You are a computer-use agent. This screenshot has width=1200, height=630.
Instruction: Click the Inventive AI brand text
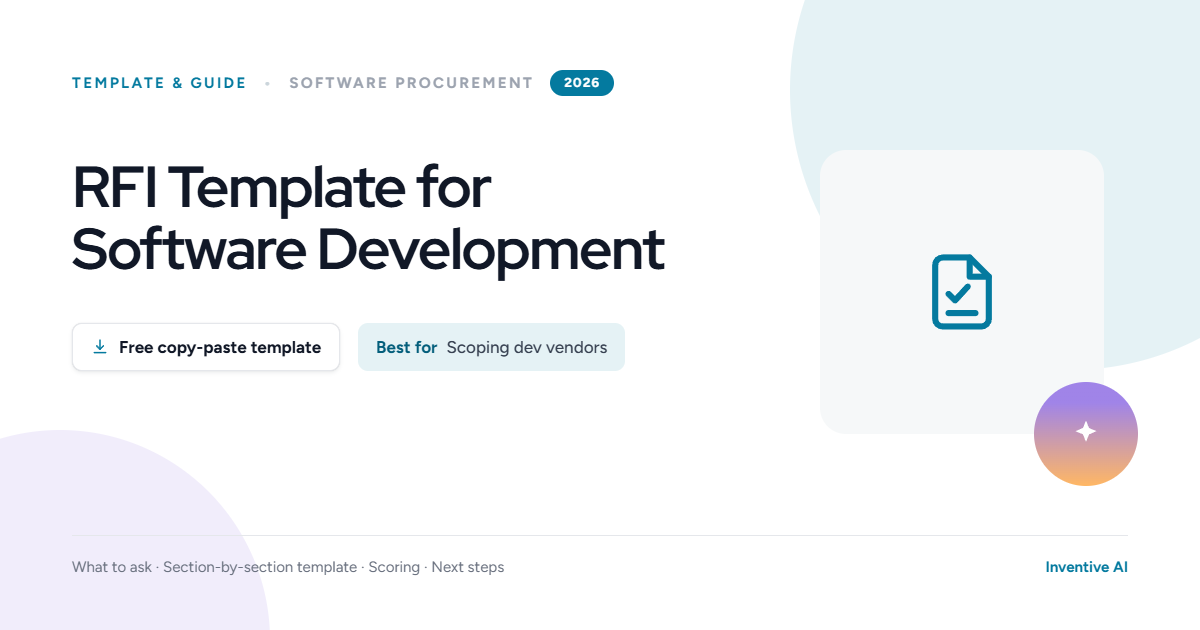click(1086, 567)
